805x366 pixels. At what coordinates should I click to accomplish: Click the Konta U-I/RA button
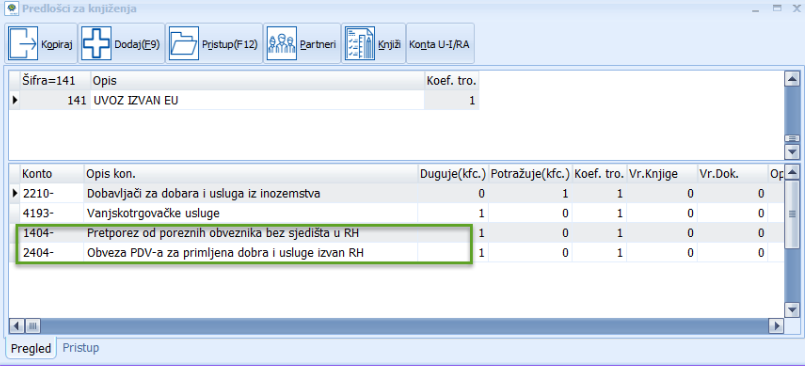pos(440,44)
